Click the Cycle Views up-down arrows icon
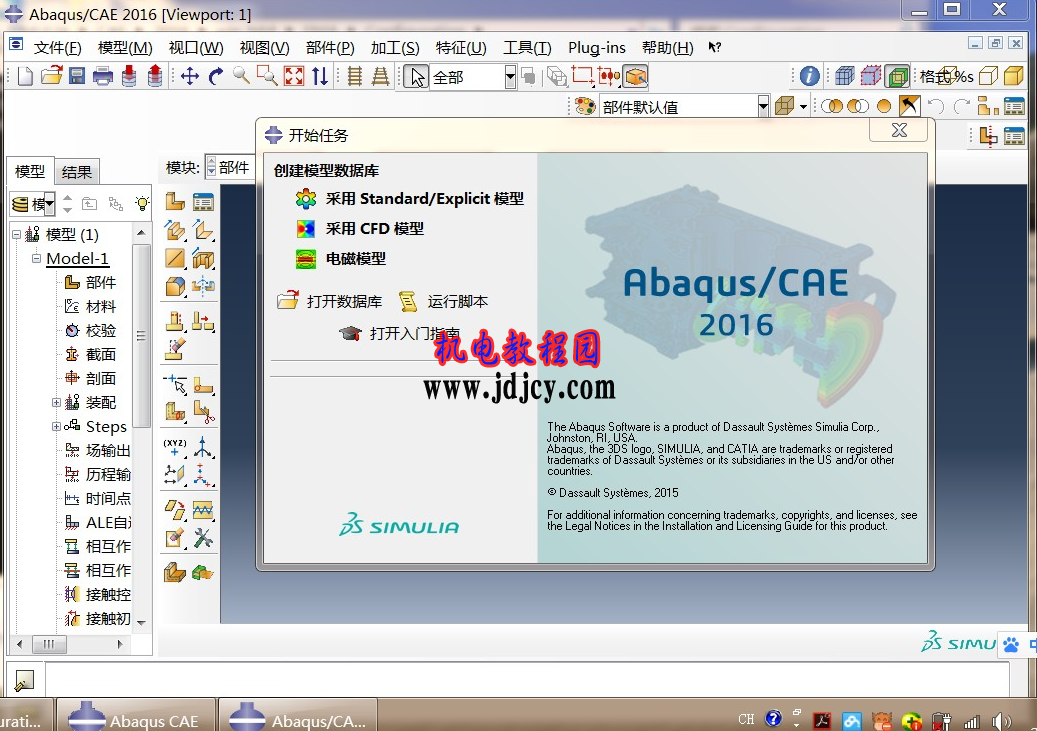Viewport: 1037px width, 731px height. [320, 76]
